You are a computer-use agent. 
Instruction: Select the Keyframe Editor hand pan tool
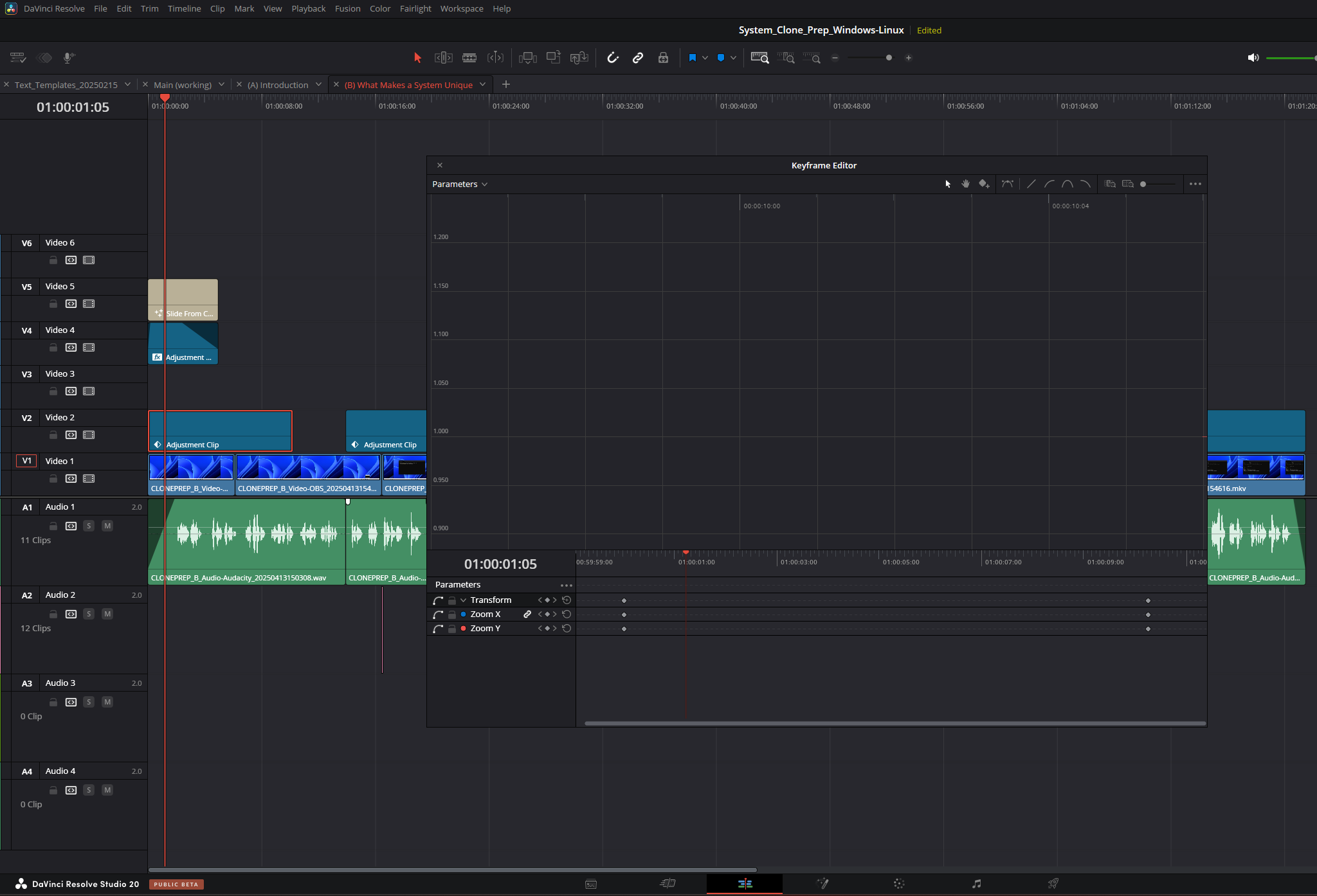tap(966, 184)
